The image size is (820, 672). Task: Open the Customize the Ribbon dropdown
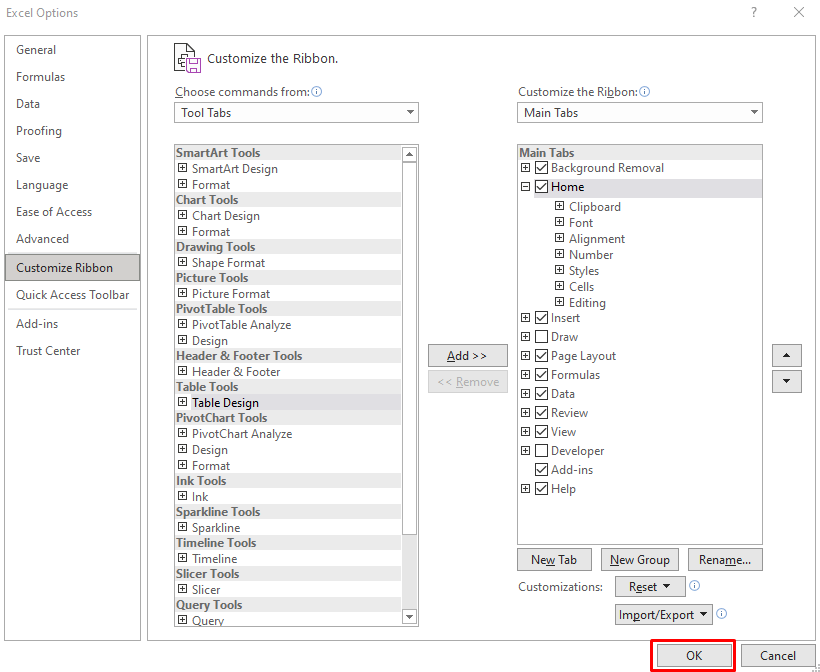[x=640, y=113]
